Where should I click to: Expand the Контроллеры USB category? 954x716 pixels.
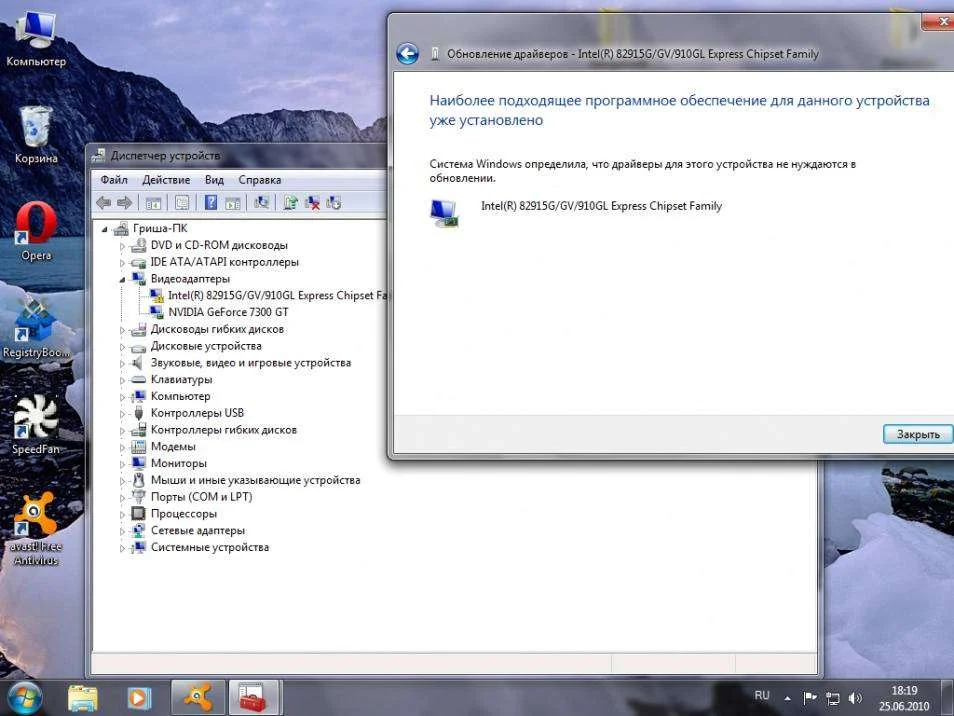[x=123, y=414]
